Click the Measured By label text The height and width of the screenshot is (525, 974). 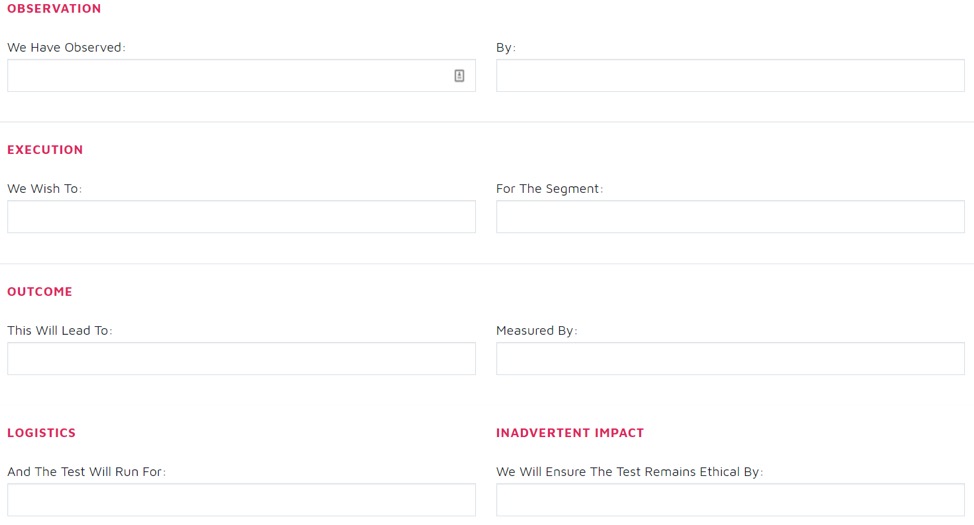pyautogui.click(x=537, y=331)
